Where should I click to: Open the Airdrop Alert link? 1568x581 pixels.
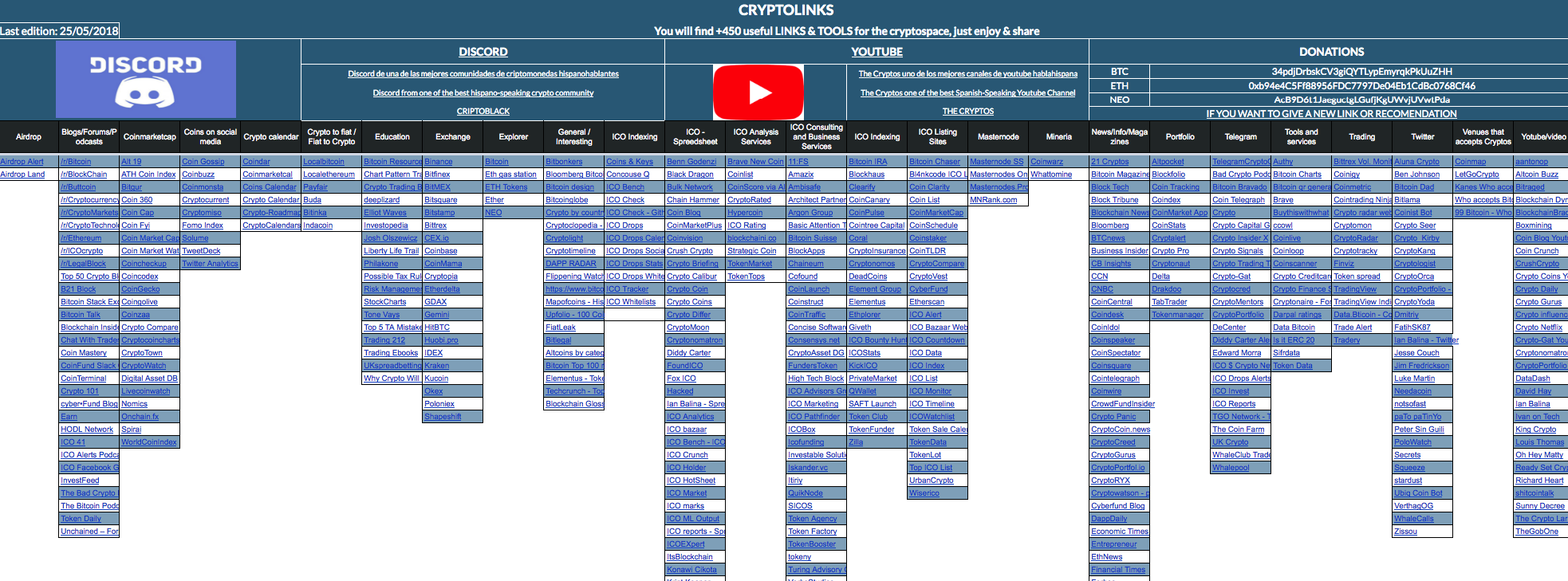[x=22, y=162]
